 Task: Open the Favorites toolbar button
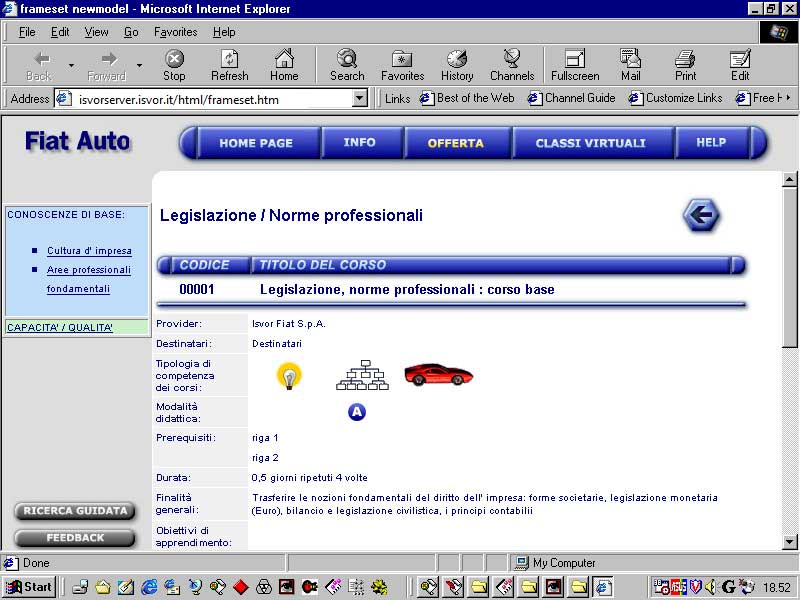[x=403, y=66]
